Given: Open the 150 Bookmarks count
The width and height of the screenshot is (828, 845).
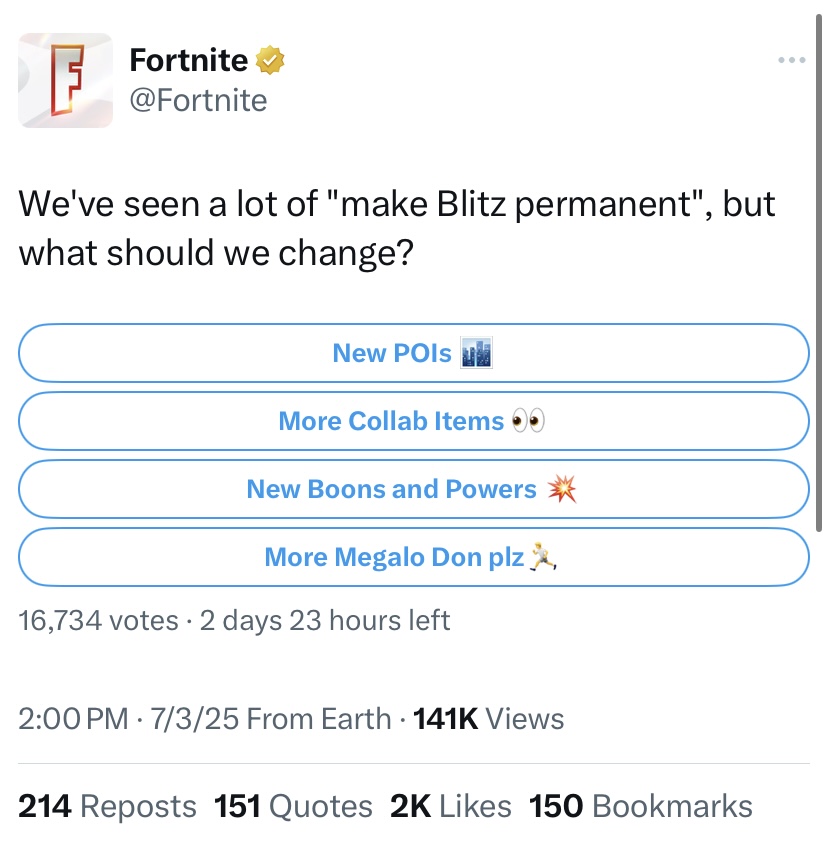Looking at the screenshot, I should [641, 806].
